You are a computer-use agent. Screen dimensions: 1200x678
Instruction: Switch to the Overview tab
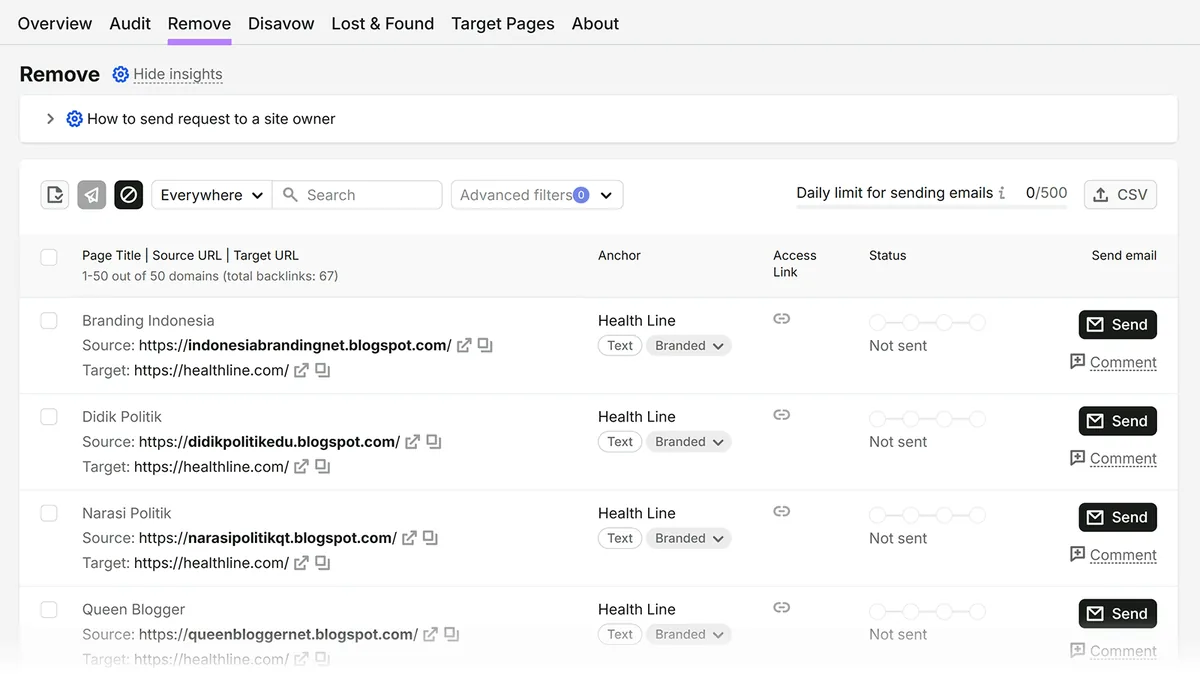pos(55,23)
